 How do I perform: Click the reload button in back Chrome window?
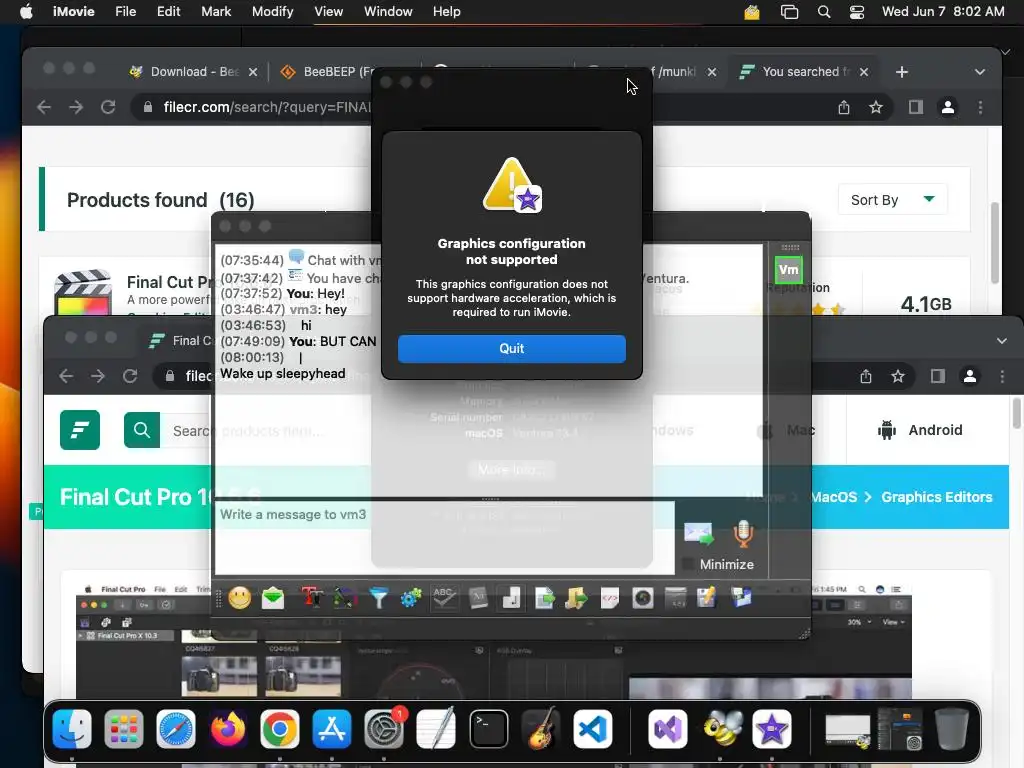tap(108, 107)
